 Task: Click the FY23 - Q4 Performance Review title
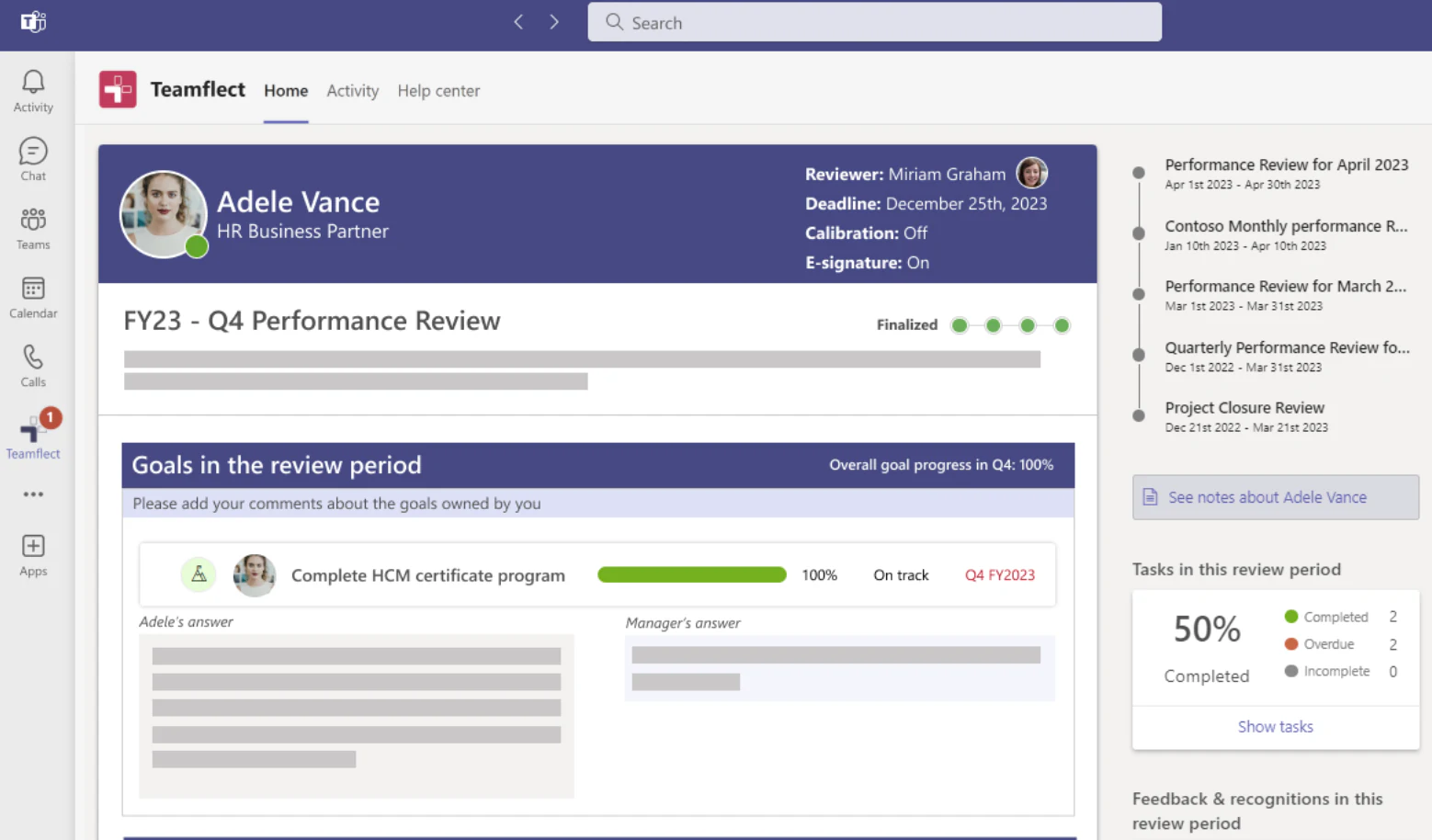coord(312,321)
